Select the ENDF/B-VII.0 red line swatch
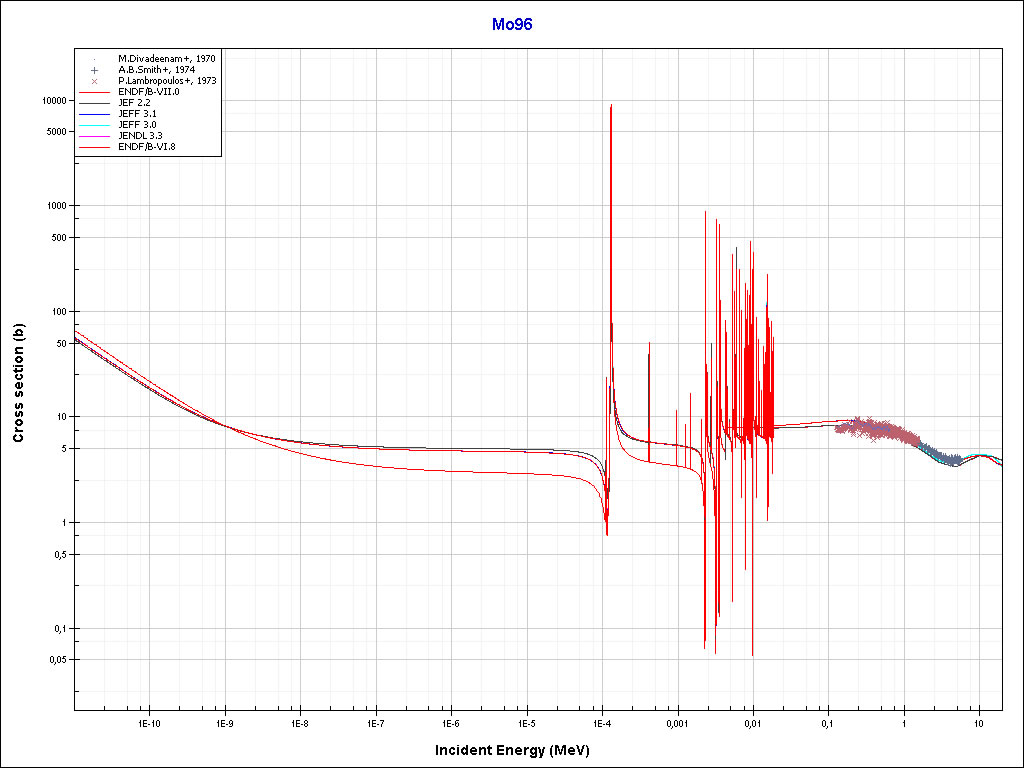This screenshot has width=1024, height=768. point(94,92)
